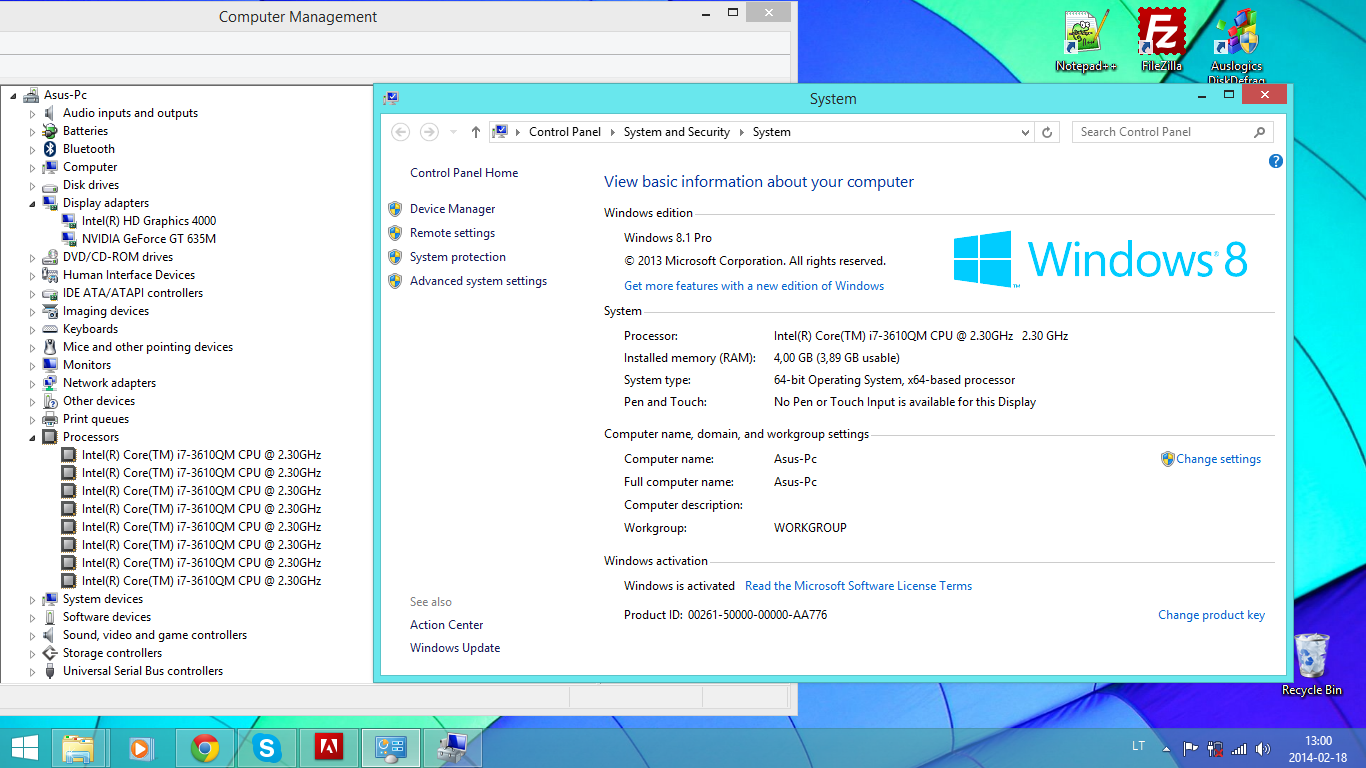
Task: Open Windows Update under See also
Action: coord(455,648)
